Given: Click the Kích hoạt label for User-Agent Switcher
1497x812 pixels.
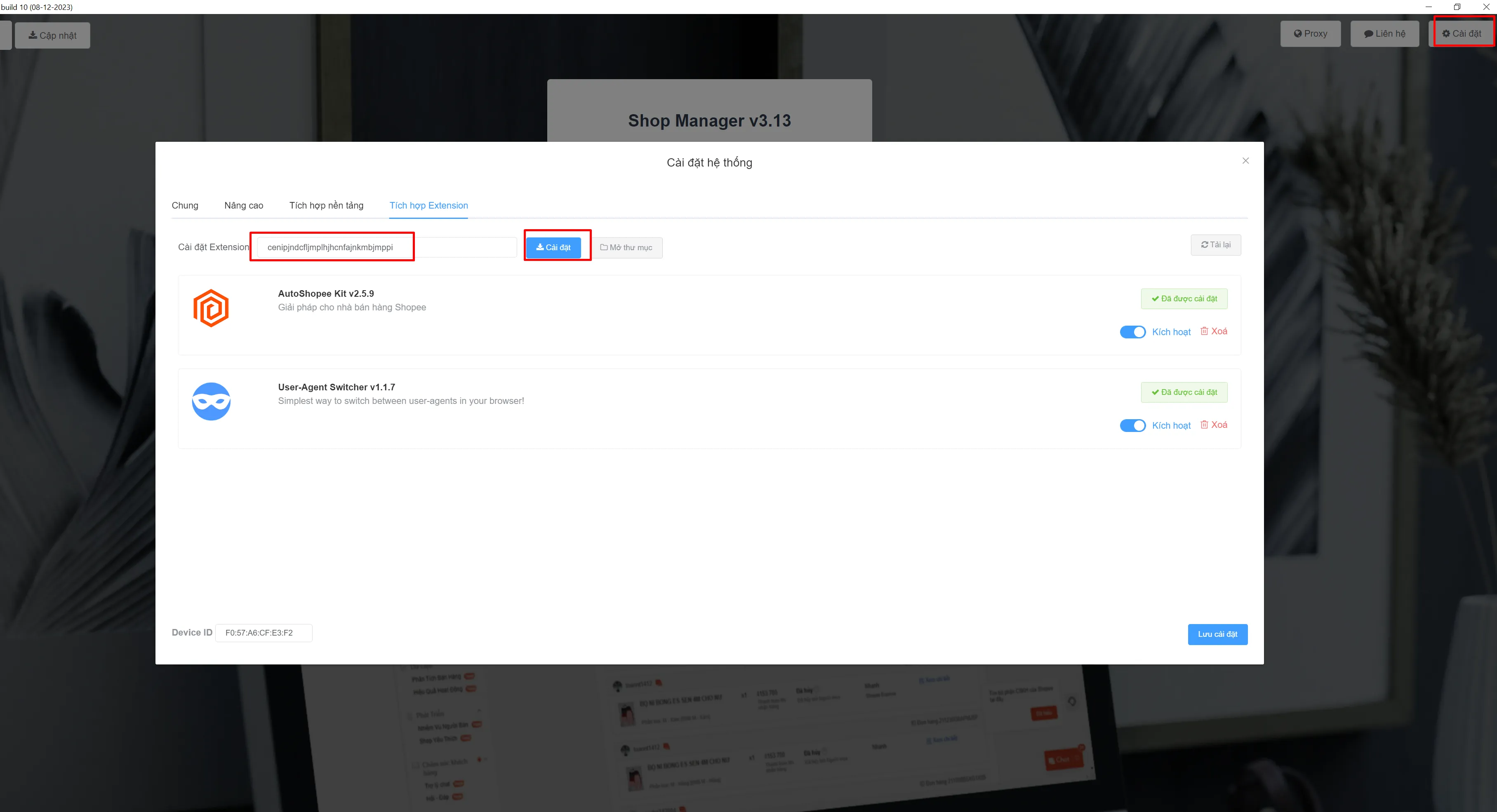Looking at the screenshot, I should 1171,425.
